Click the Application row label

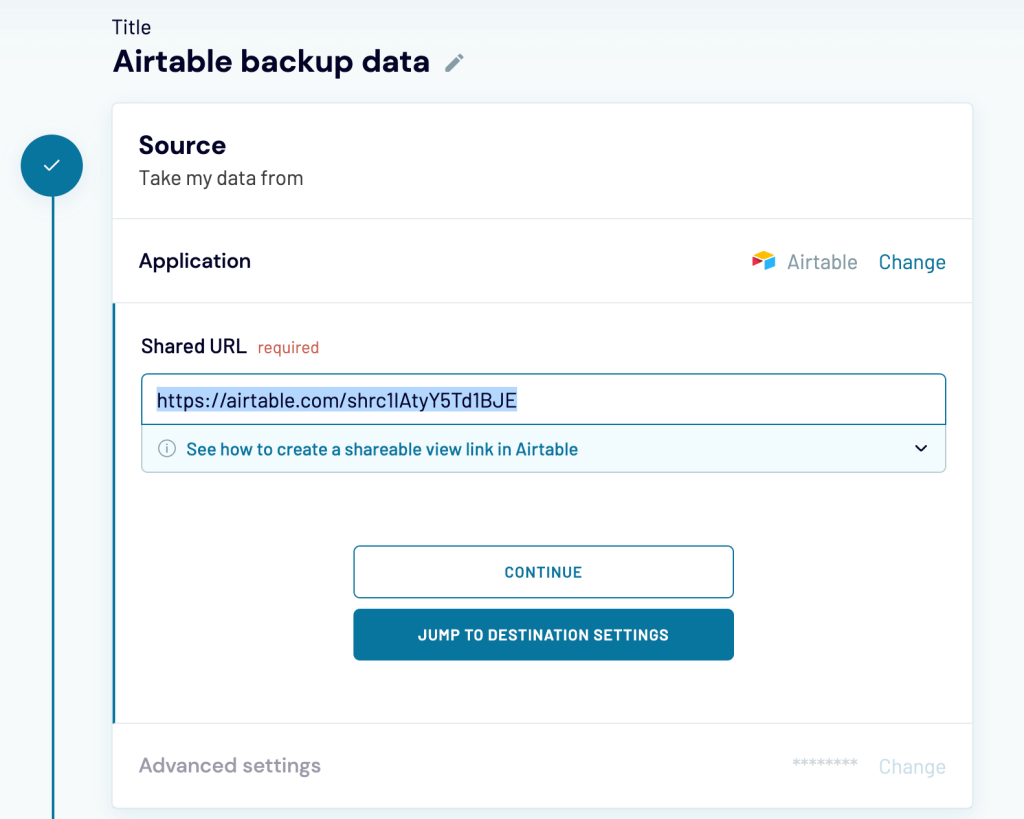195,261
